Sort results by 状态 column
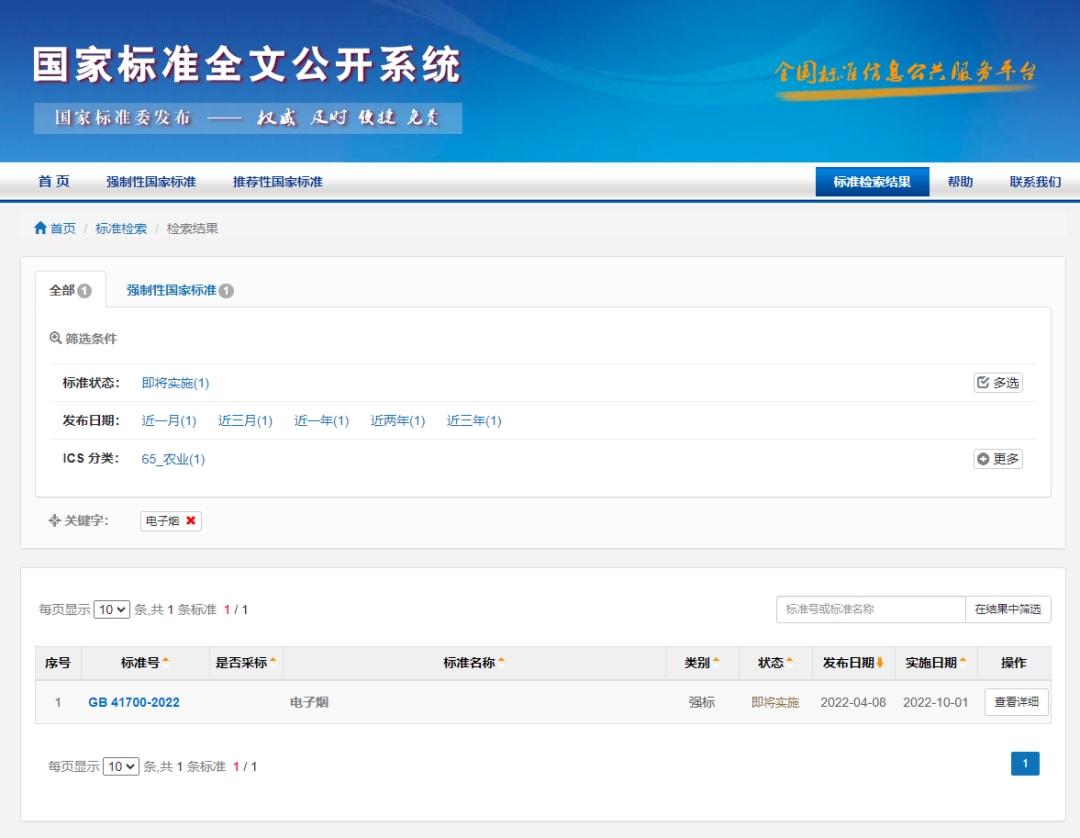The width and height of the screenshot is (1080, 838). [789, 661]
